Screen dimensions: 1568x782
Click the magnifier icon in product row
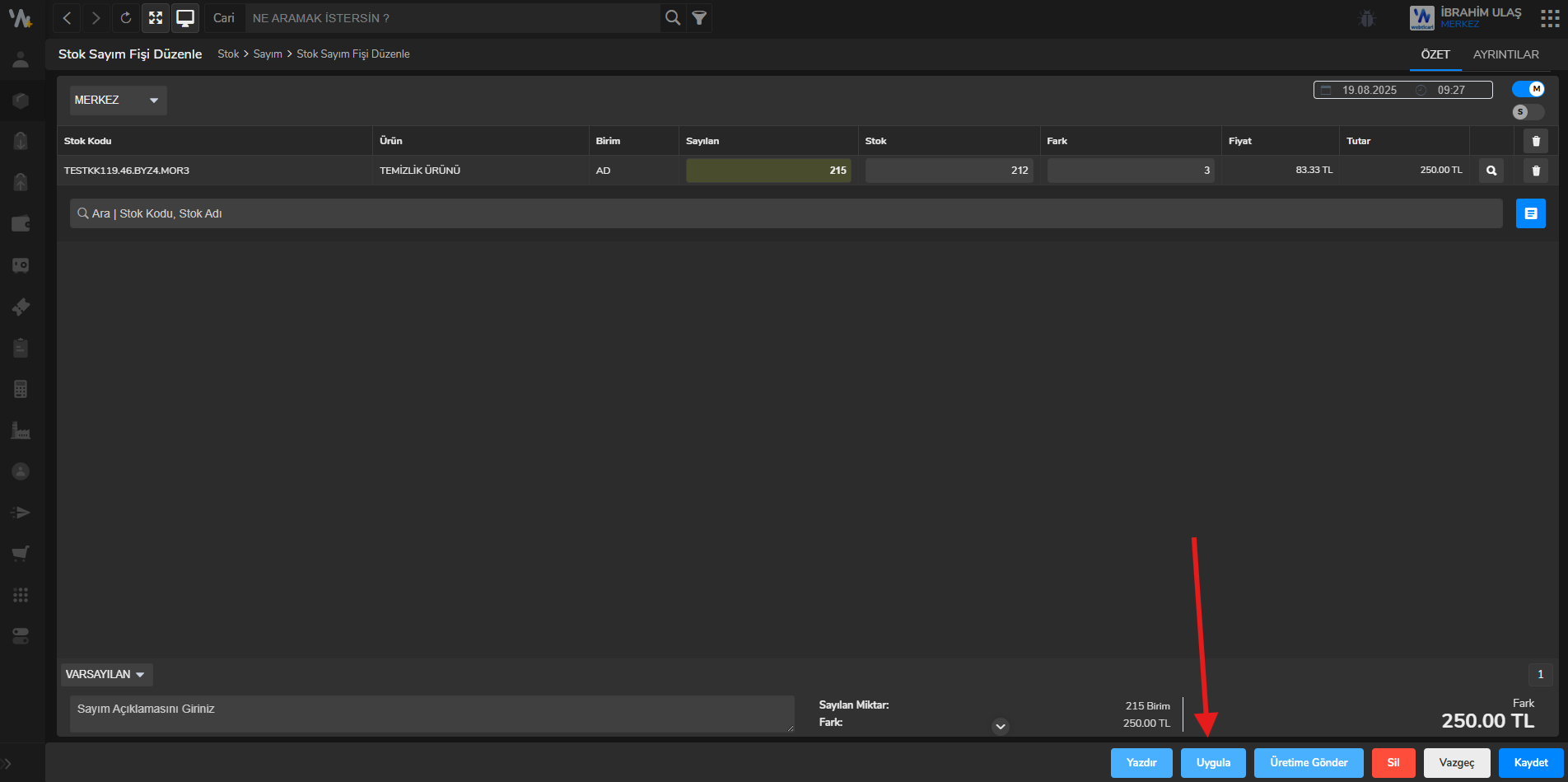(x=1491, y=171)
